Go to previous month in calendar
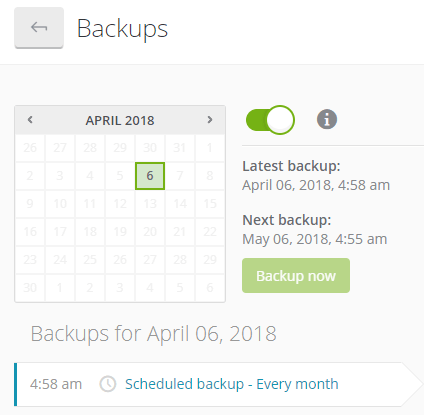Image resolution: width=424 pixels, height=415 pixels. 30,120
